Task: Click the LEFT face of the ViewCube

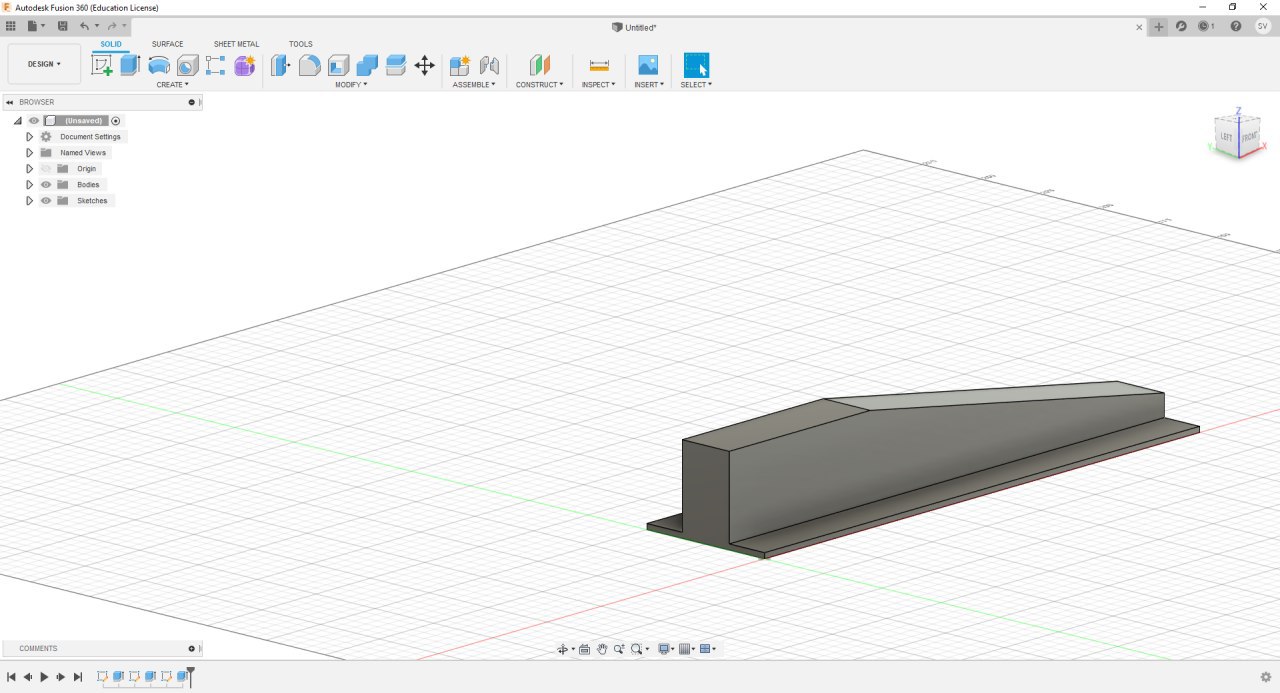Action: click(x=1227, y=137)
